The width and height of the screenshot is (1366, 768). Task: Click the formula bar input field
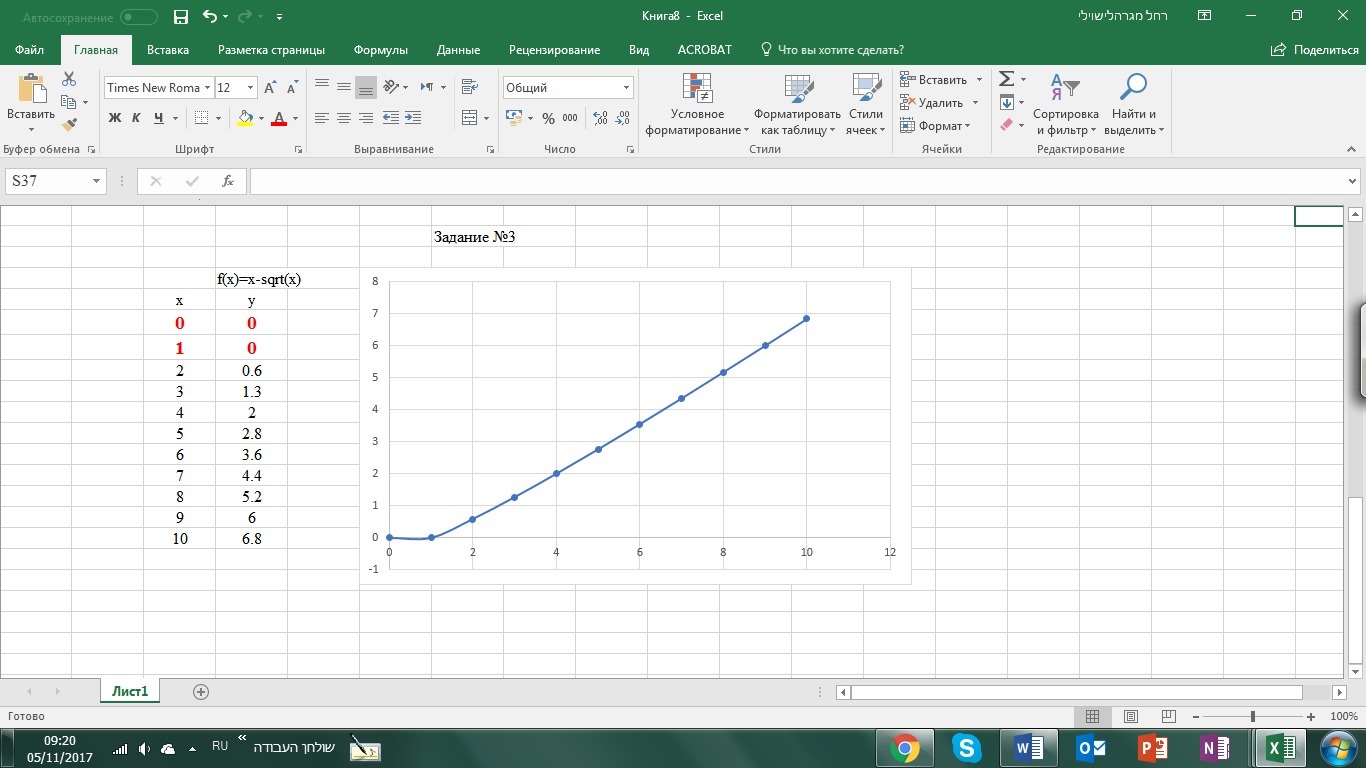pos(798,181)
